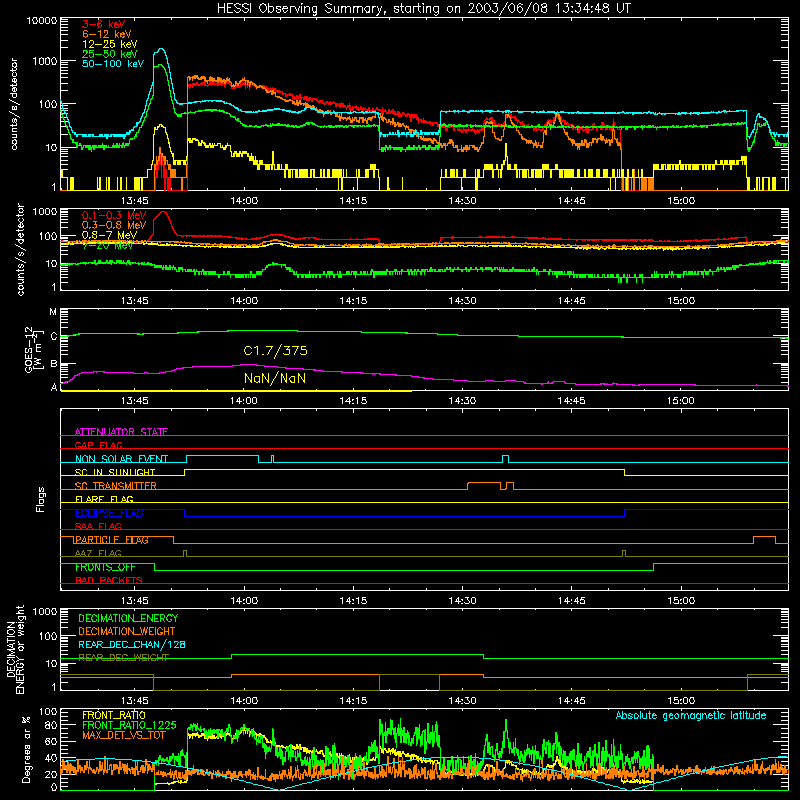The width and height of the screenshot is (800, 800).
Task: Click the 12-25 keV legend entry
Action: 110,44
